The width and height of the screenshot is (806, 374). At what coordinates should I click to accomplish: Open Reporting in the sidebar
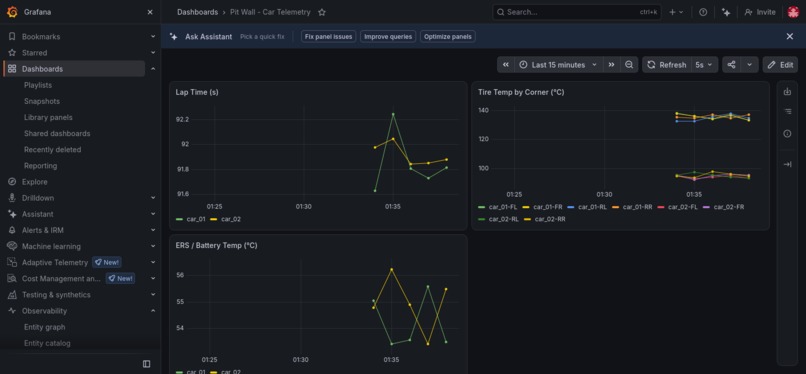[x=40, y=165]
